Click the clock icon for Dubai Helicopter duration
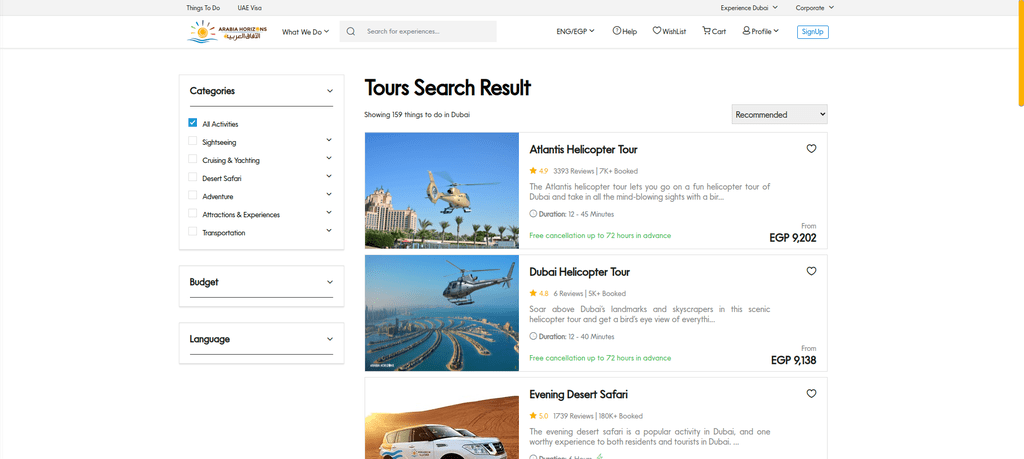 [x=533, y=336]
